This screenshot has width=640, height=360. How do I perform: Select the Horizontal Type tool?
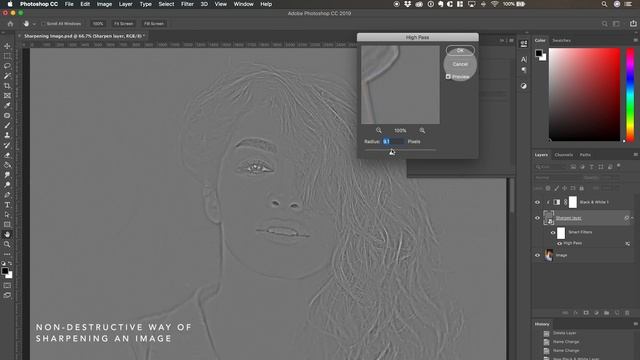tap(7, 204)
